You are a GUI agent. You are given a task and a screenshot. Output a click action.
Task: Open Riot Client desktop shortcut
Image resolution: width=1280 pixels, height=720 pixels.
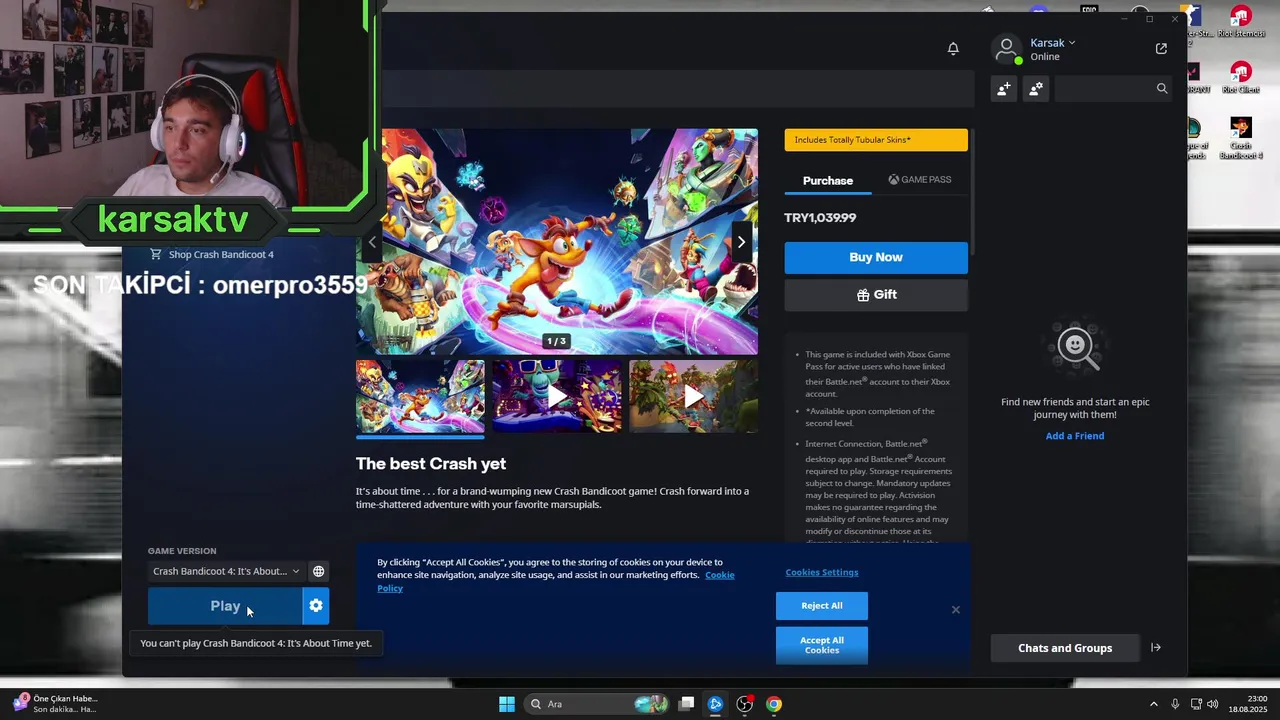tap(1240, 77)
